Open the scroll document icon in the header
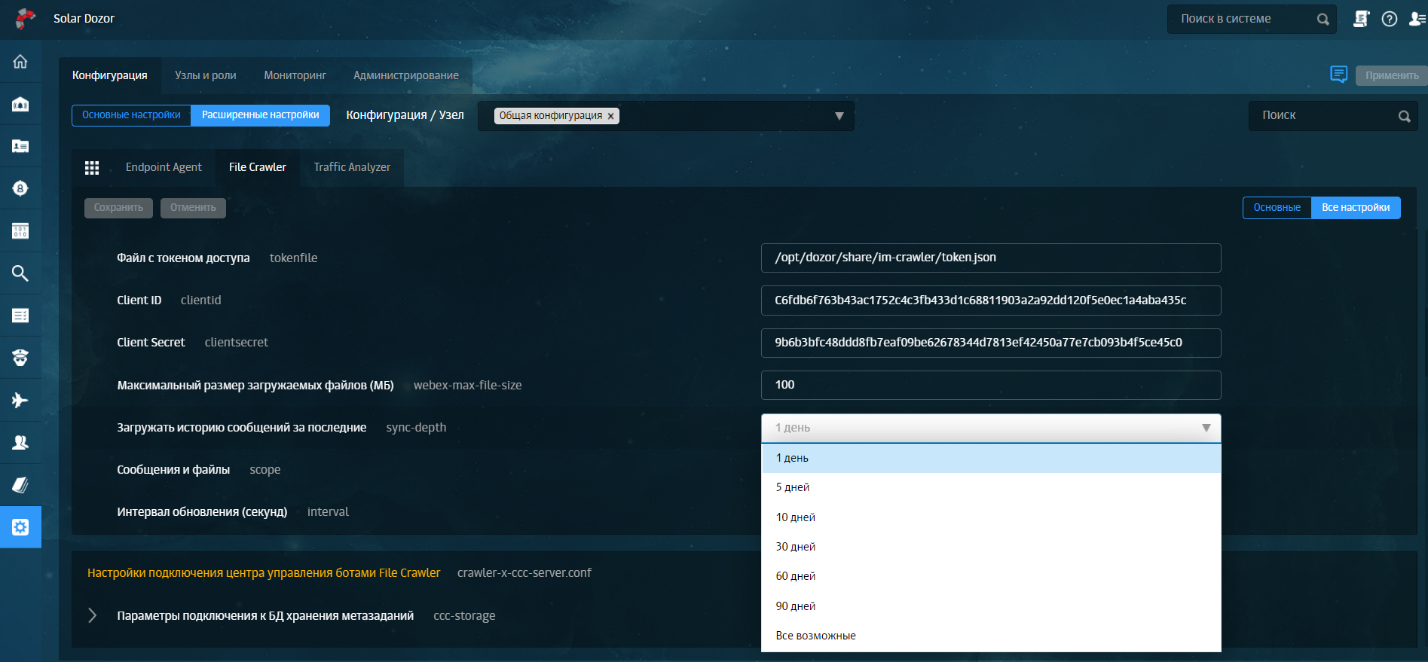The height and width of the screenshot is (662, 1428). (x=1361, y=18)
